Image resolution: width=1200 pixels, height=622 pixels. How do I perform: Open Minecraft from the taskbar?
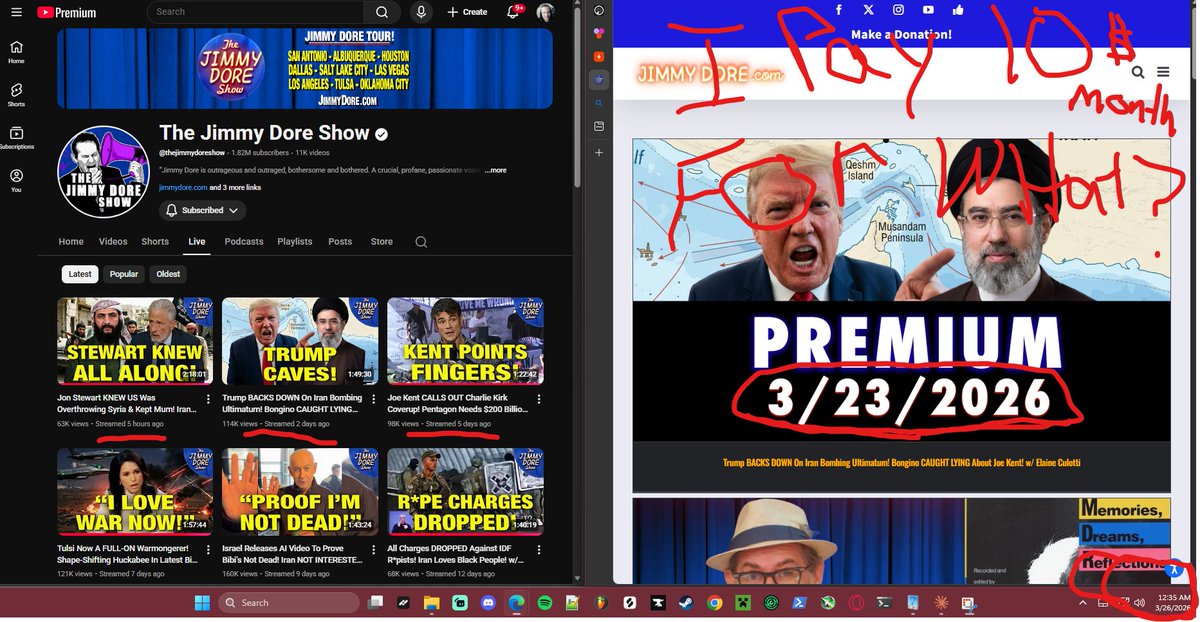pyautogui.click(x=742, y=603)
